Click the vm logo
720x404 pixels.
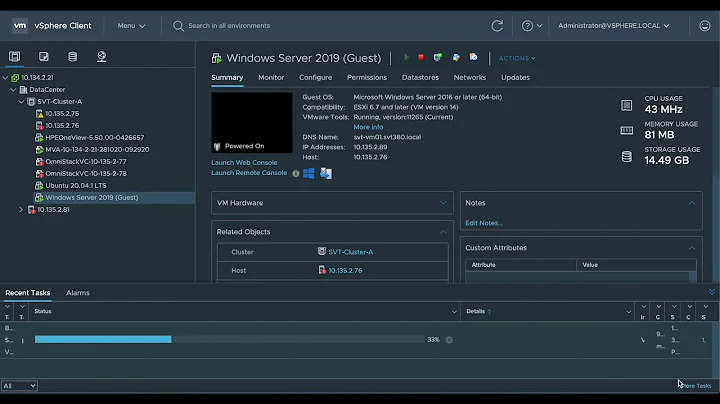[20, 26]
